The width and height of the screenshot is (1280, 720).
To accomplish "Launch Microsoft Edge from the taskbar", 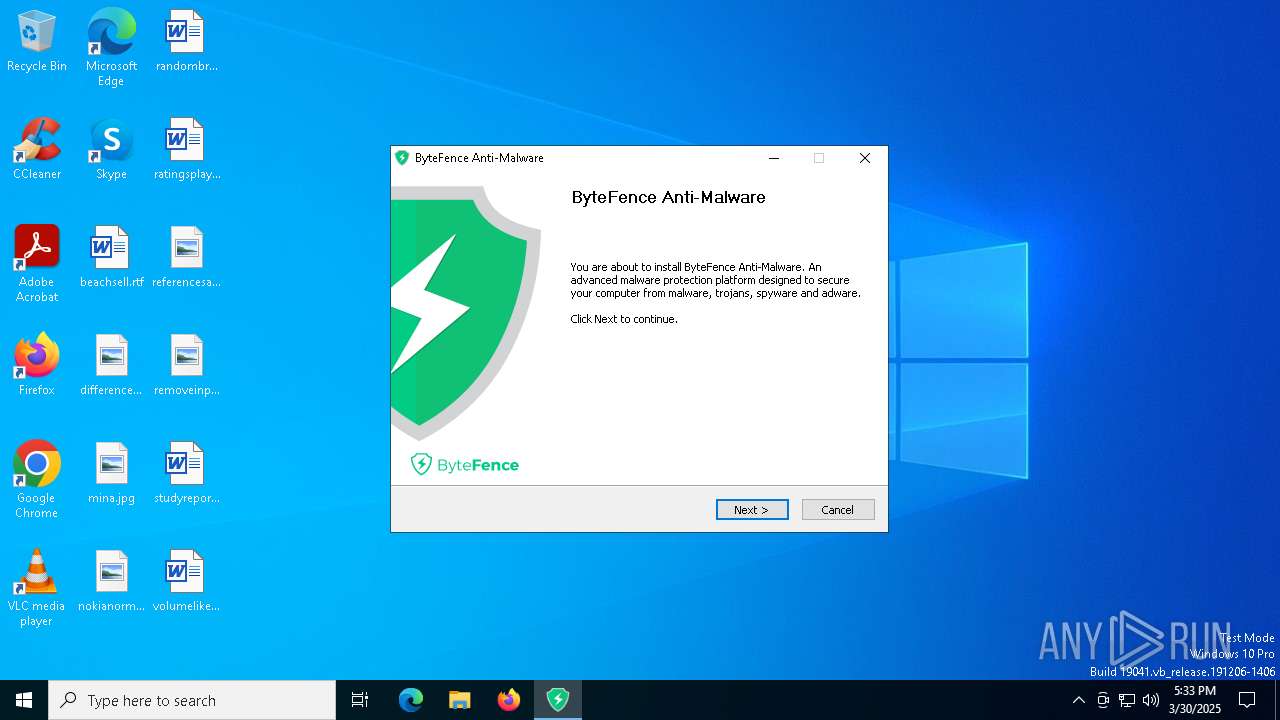I will 411,700.
